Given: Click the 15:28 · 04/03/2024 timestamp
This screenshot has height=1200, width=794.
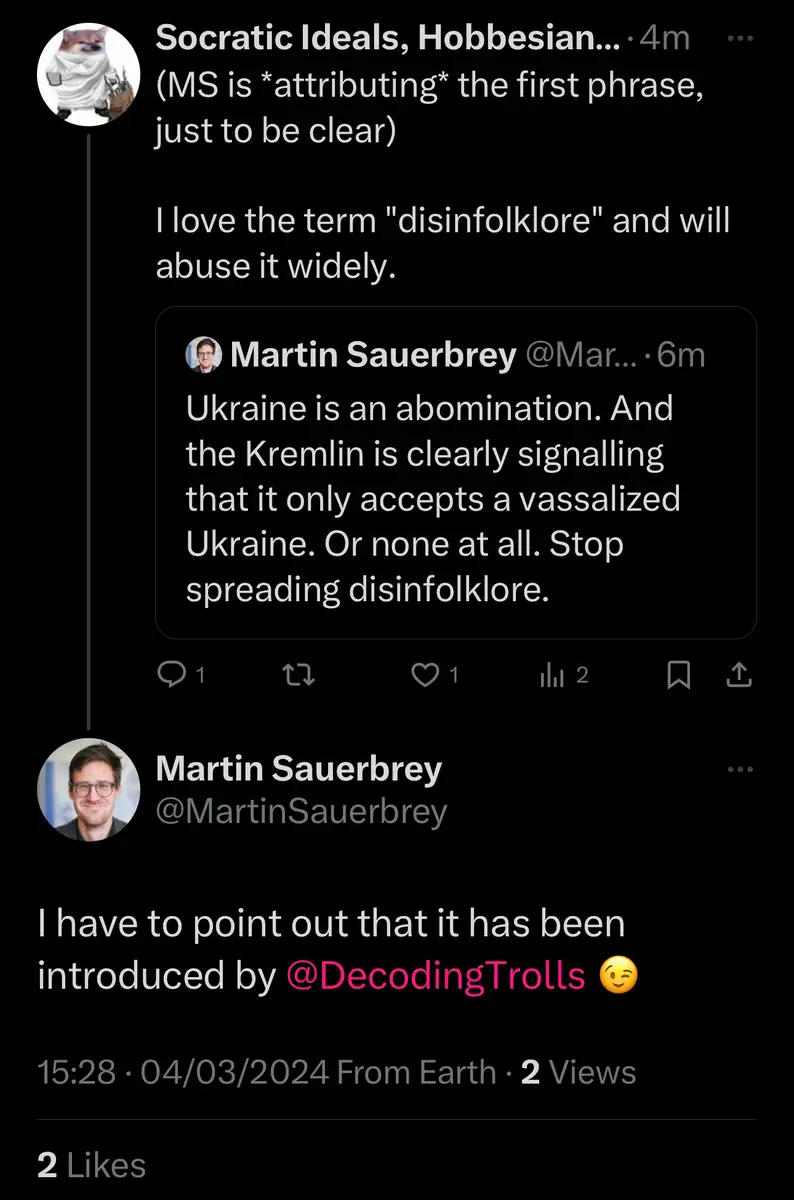Looking at the screenshot, I should point(183,1072).
